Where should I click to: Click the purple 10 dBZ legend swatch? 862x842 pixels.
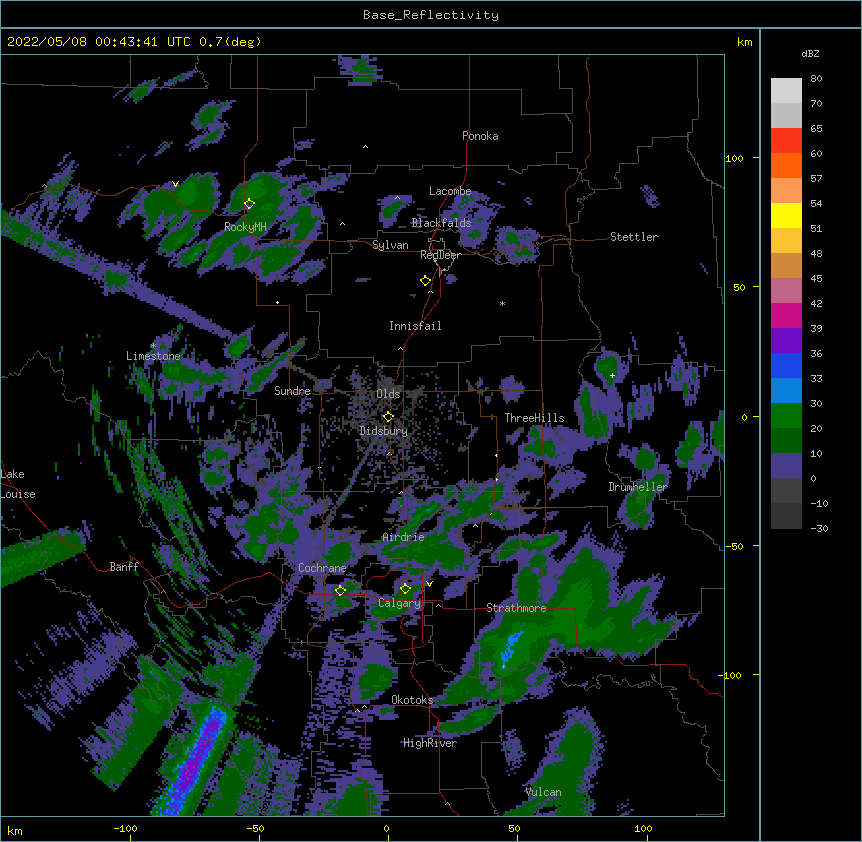tap(786, 466)
